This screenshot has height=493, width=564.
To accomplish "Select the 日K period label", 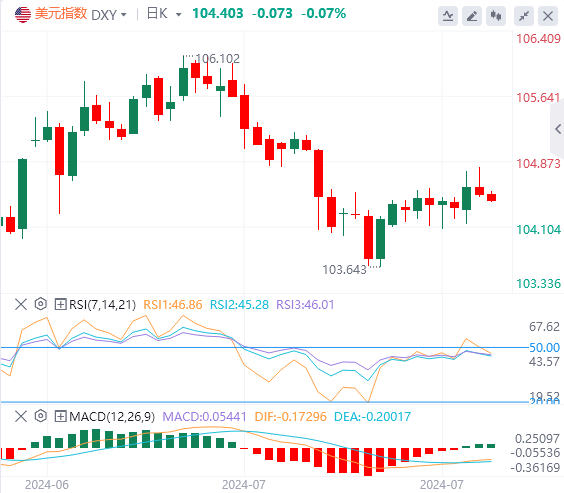I will 157,14.
